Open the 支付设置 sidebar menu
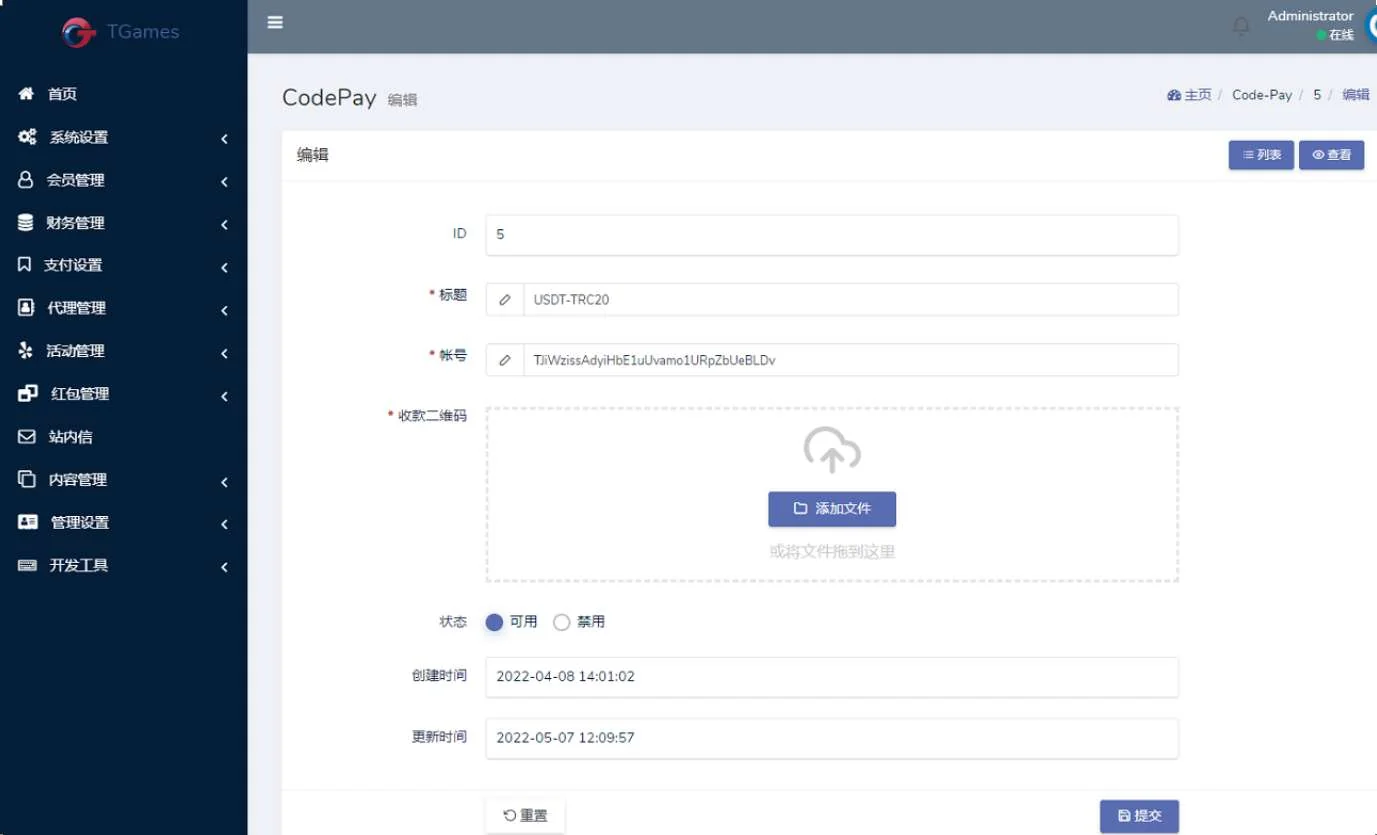 click(73, 265)
